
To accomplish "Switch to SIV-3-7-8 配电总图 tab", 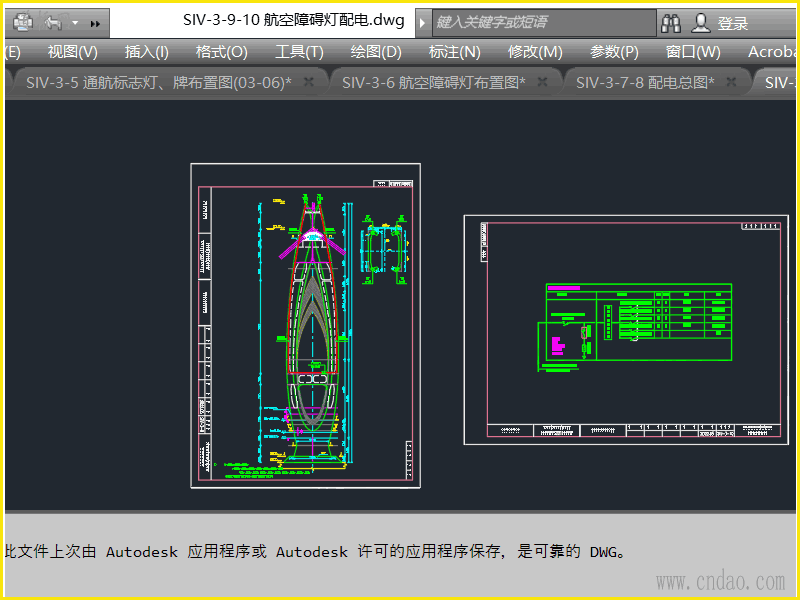I will [x=645, y=82].
